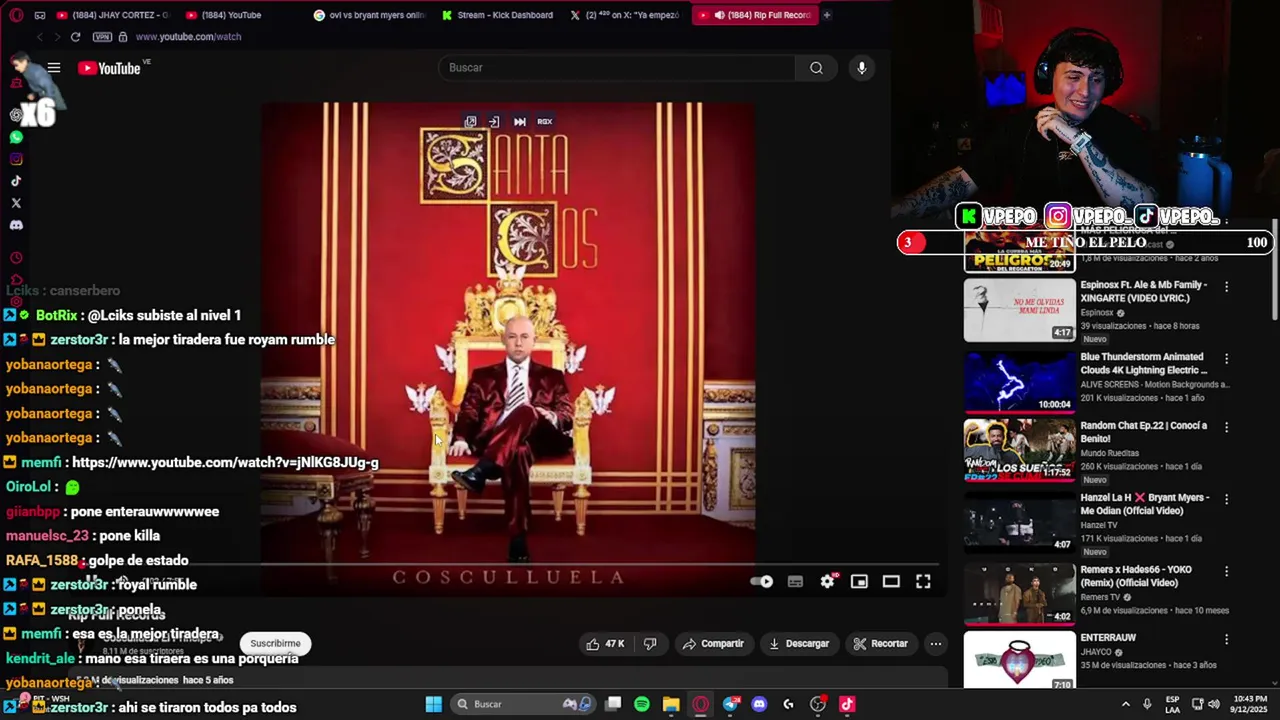Click the Suscribirme button
This screenshot has width=1280, height=720.
(275, 644)
